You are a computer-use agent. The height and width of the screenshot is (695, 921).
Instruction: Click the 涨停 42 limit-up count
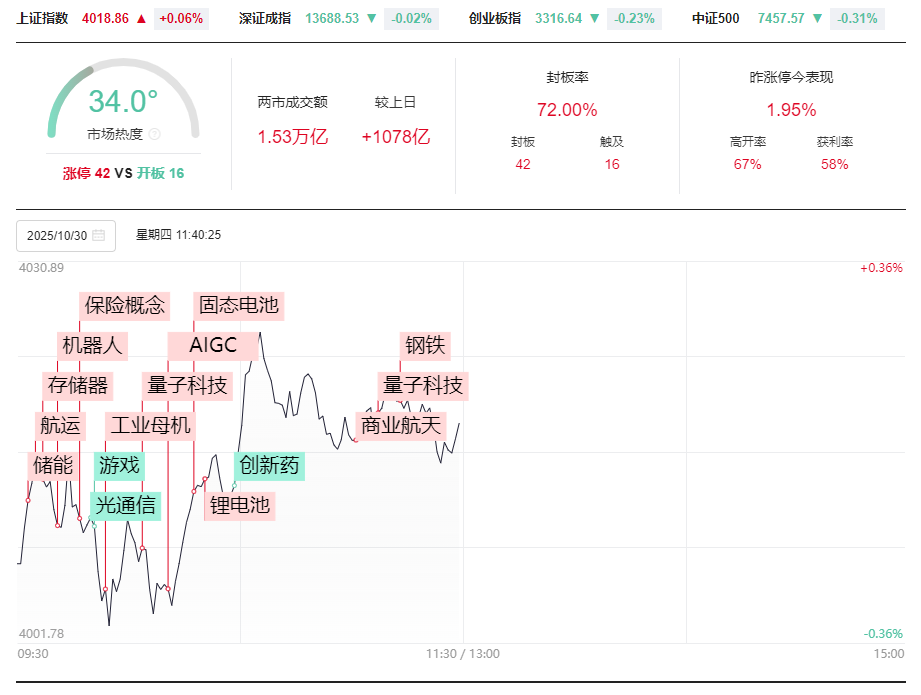click(x=86, y=173)
